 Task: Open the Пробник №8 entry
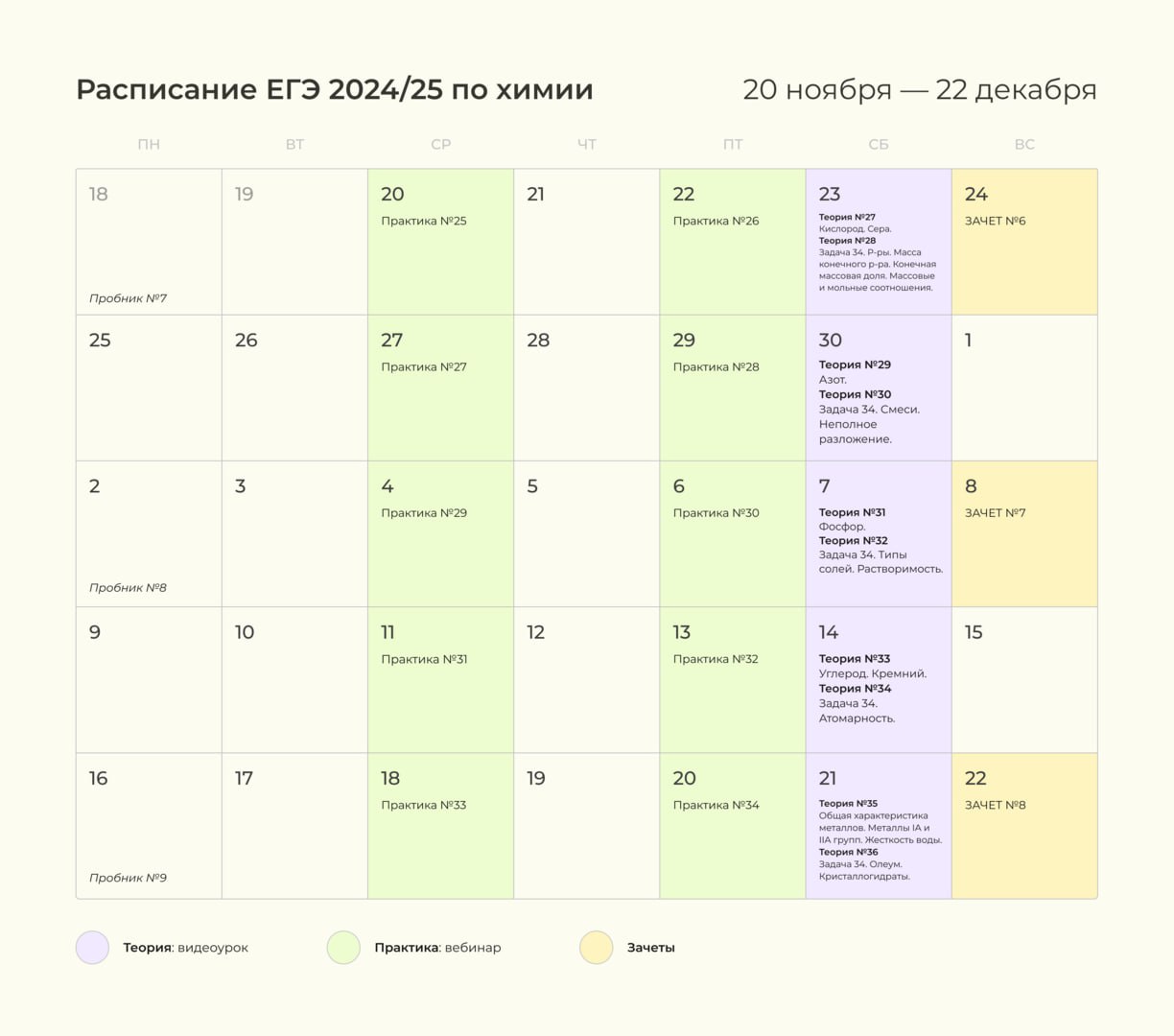click(128, 588)
